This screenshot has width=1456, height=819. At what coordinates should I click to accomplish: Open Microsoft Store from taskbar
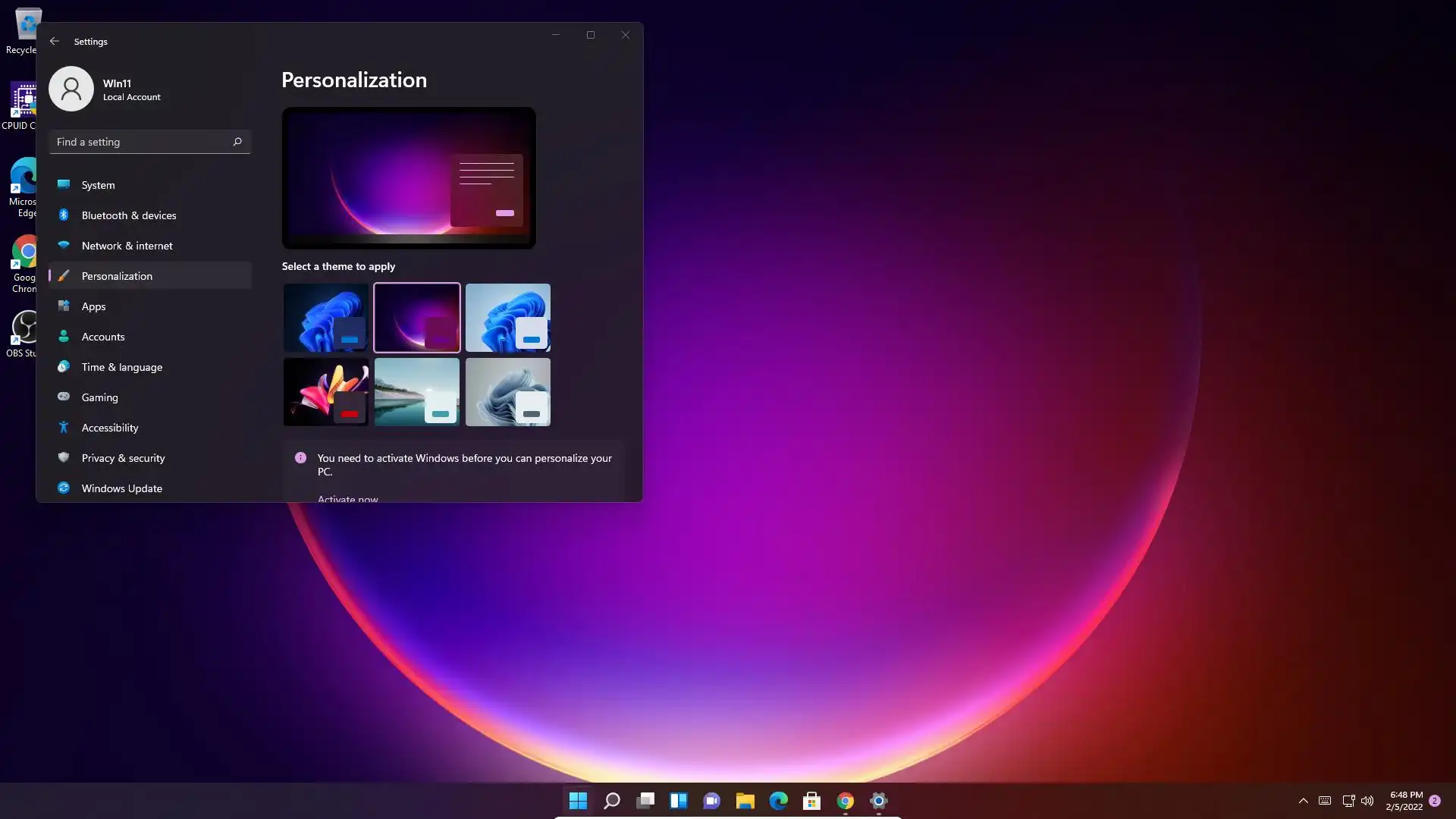coord(811,801)
